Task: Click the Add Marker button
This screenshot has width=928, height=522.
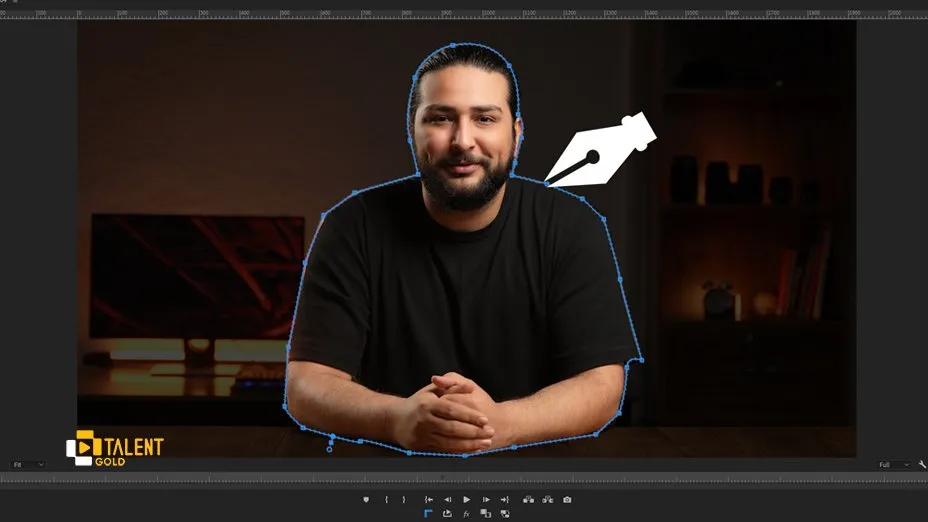Action: pos(366,499)
